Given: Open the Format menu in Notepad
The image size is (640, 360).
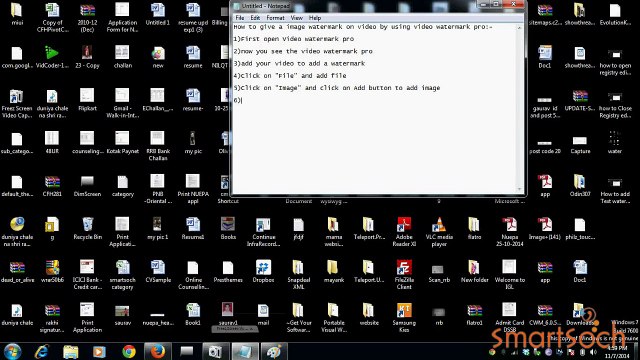Looking at the screenshot, I should [276, 18].
